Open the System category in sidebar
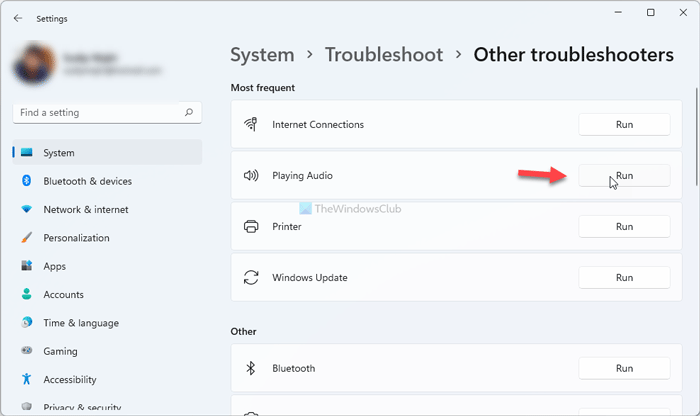The height and width of the screenshot is (416, 700). point(59,153)
